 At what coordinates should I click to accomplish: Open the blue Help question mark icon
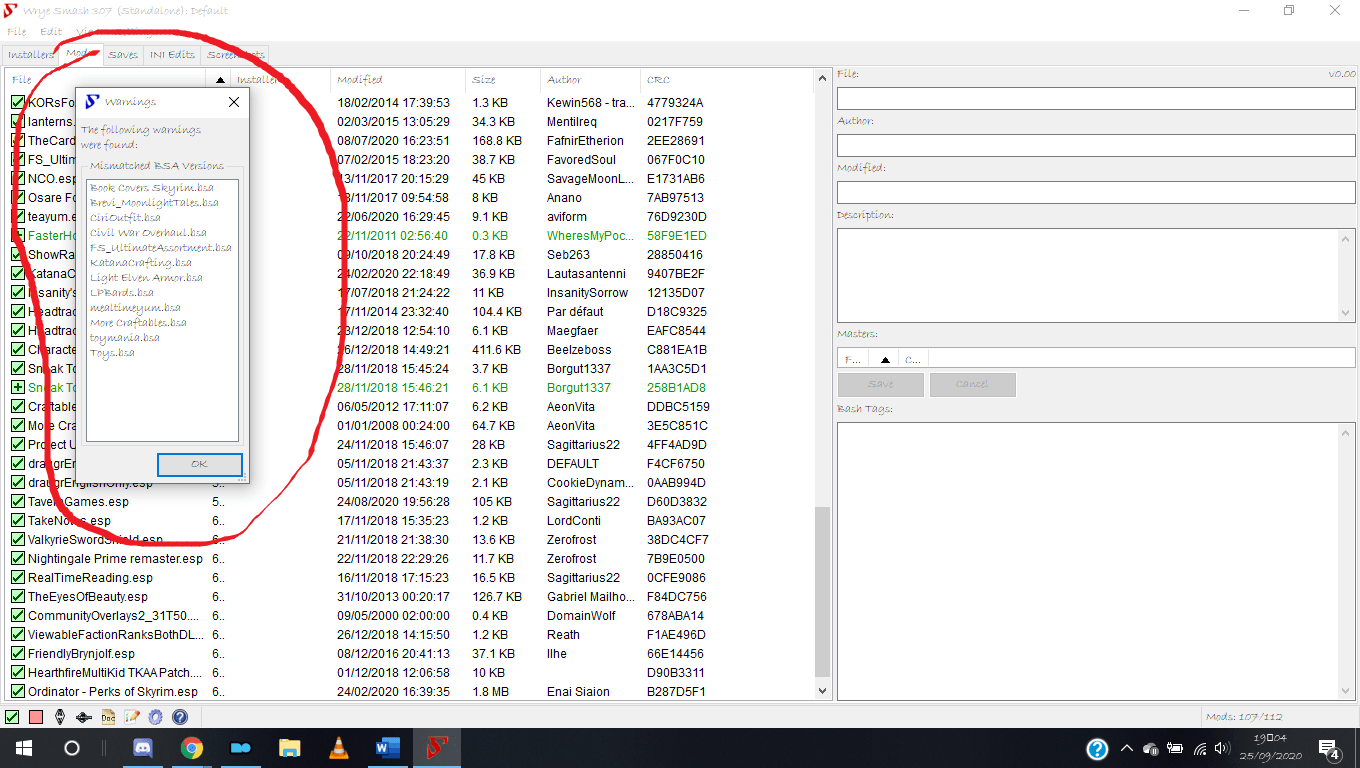(x=180, y=717)
